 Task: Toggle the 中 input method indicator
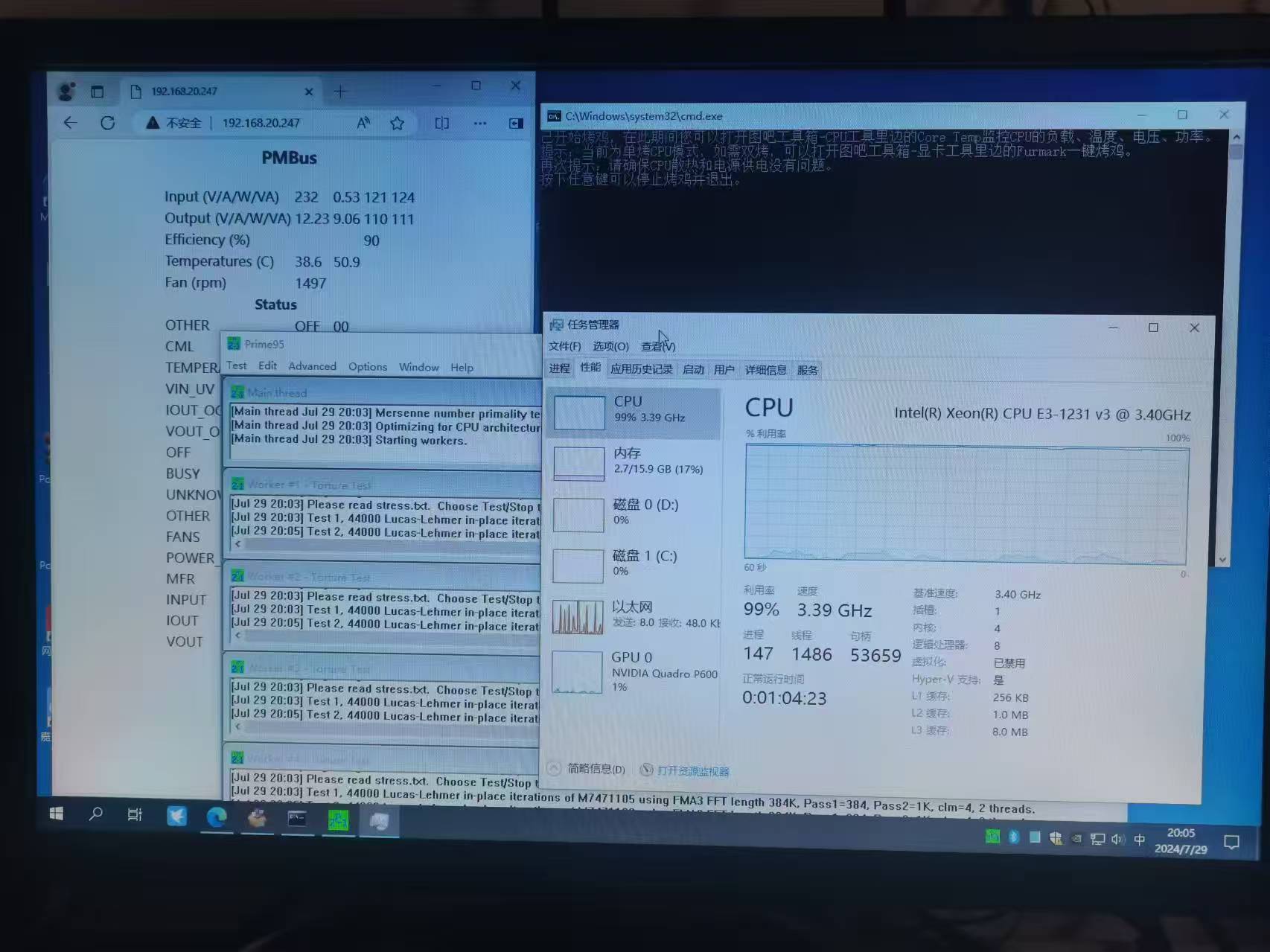[x=1140, y=840]
